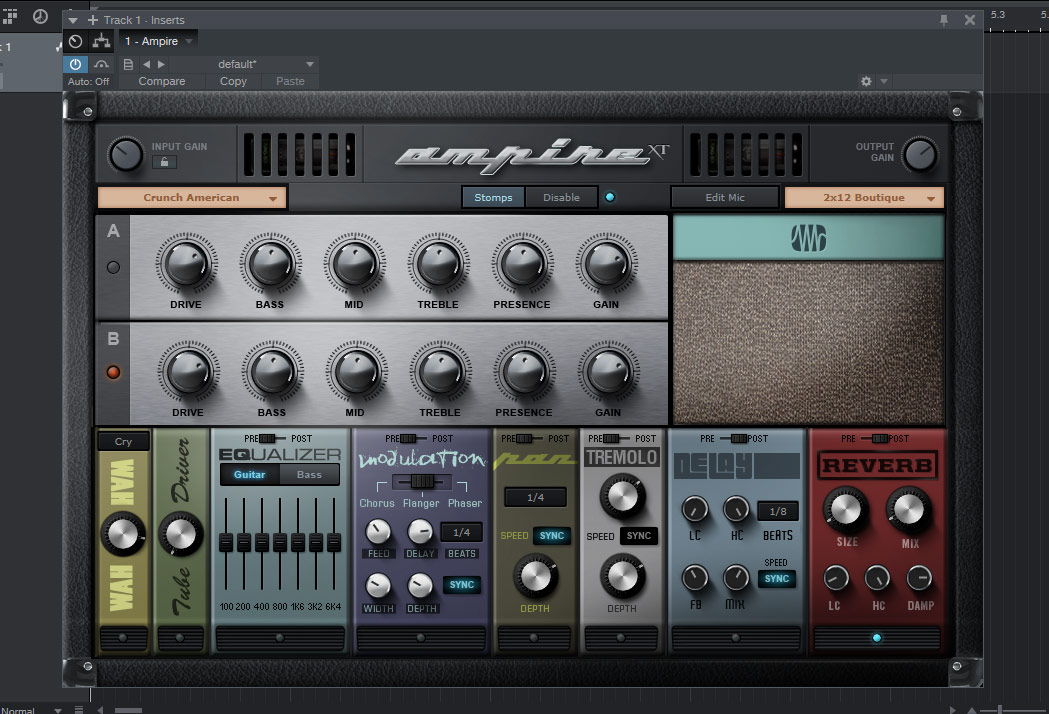Click the Disable stomps button
Image resolution: width=1049 pixels, height=714 pixels.
click(x=561, y=197)
